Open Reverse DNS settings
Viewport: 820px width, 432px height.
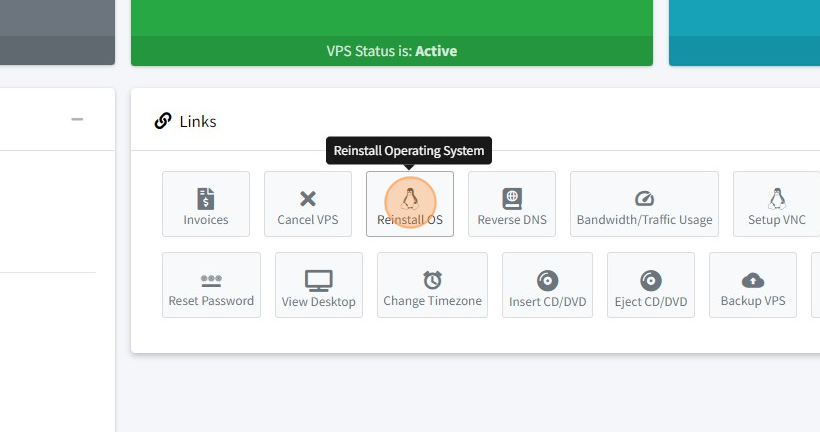click(511, 204)
